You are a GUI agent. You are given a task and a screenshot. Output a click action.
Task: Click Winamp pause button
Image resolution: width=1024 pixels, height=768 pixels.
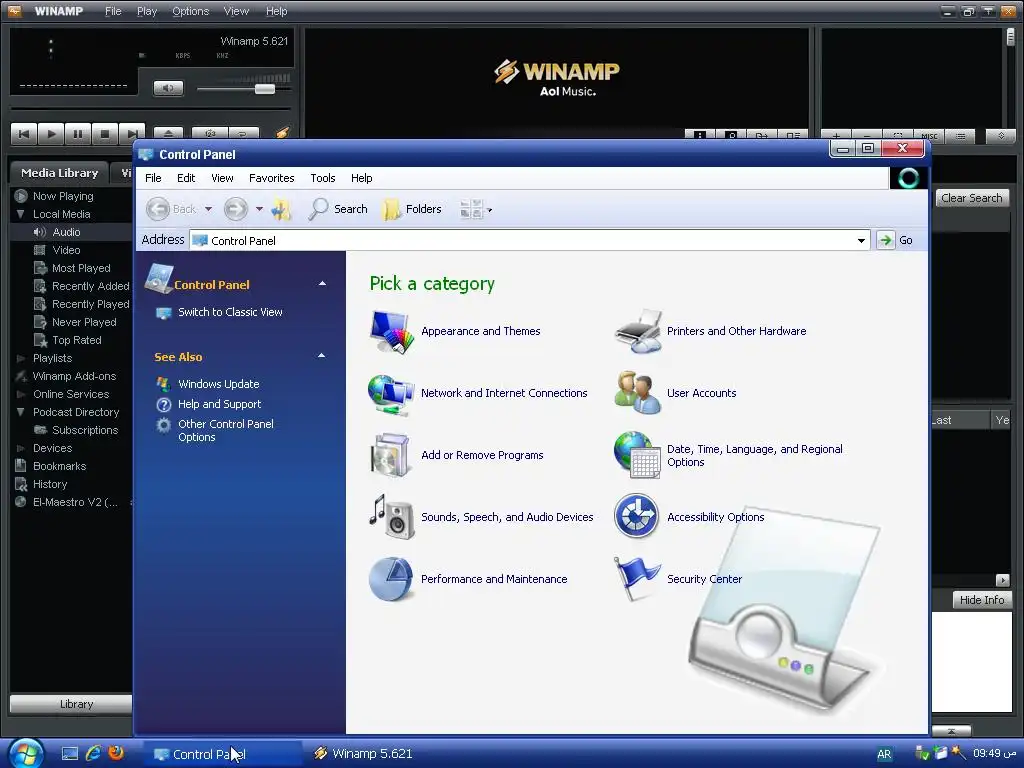78,135
